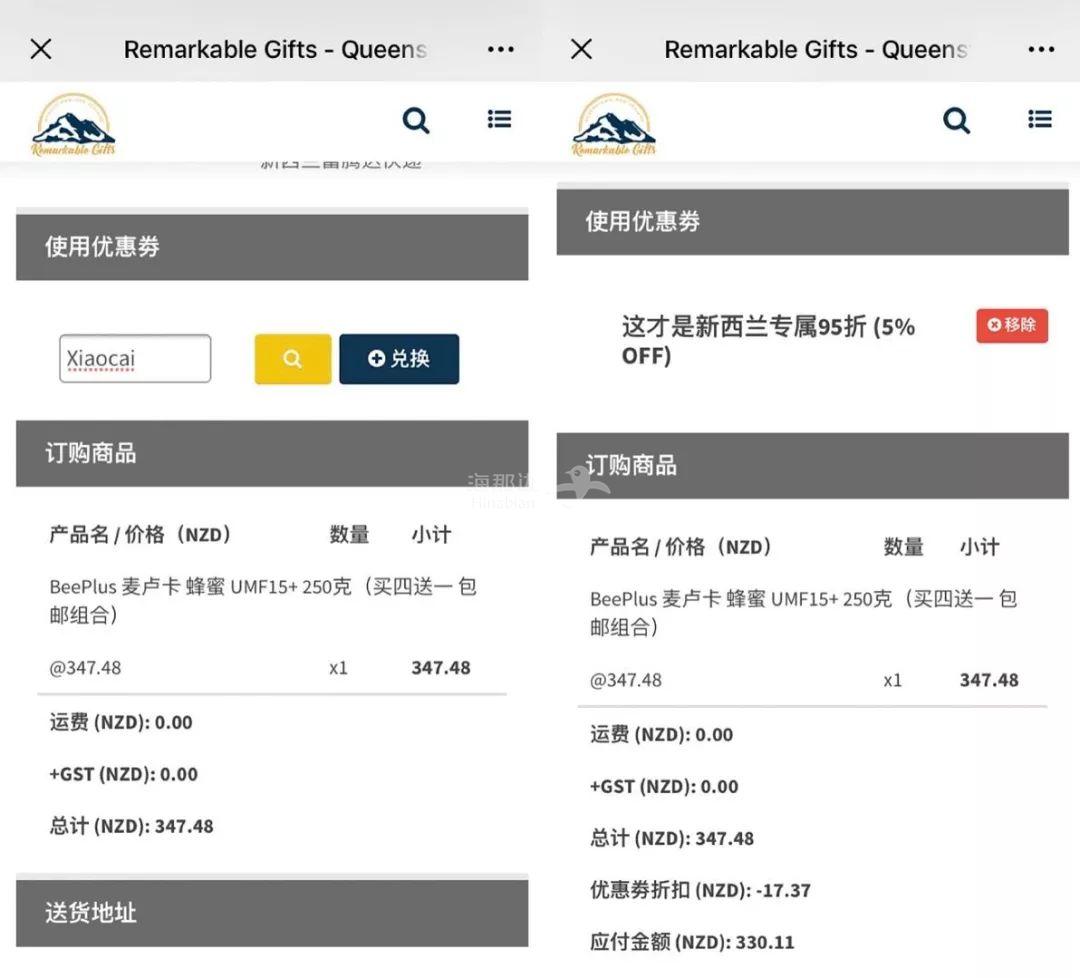This screenshot has height=978, width=1080.
Task: Click the page title on right screen's top bar
Action: (x=816, y=50)
